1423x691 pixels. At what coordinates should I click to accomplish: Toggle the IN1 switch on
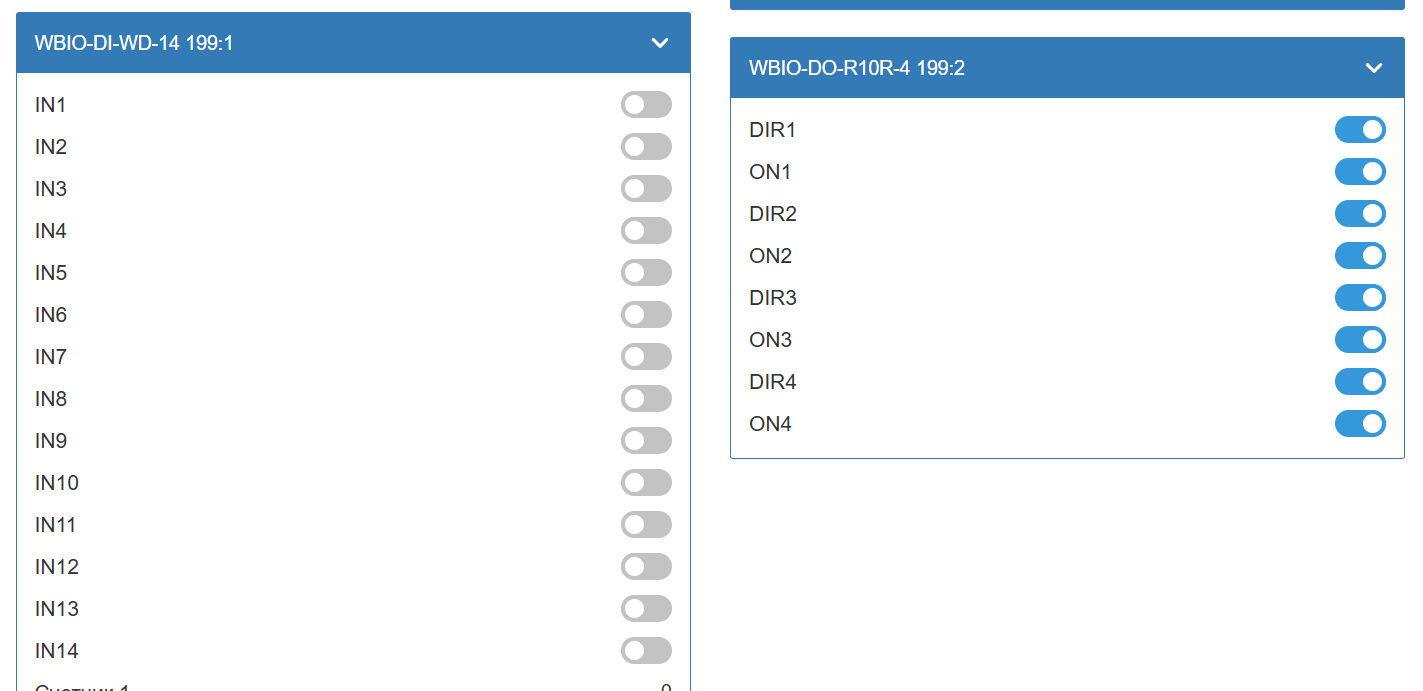(x=646, y=105)
